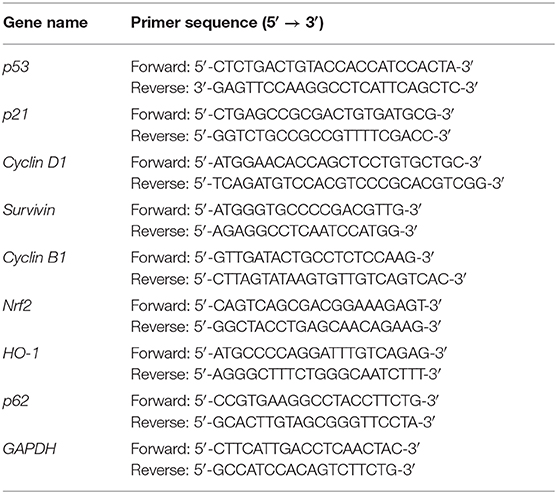The width and height of the screenshot is (557, 494).
Task: Select the GAPDH gene name
Action: [29, 449]
